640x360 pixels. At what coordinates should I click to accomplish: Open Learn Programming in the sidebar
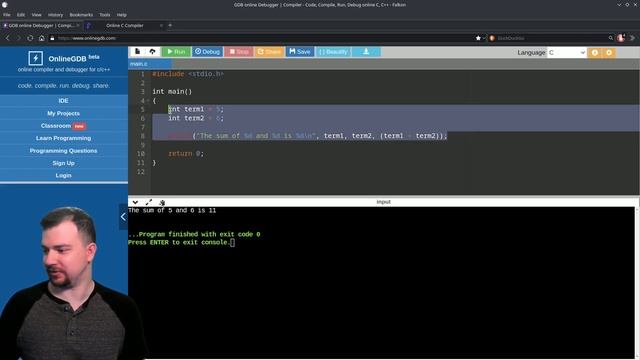(63, 138)
